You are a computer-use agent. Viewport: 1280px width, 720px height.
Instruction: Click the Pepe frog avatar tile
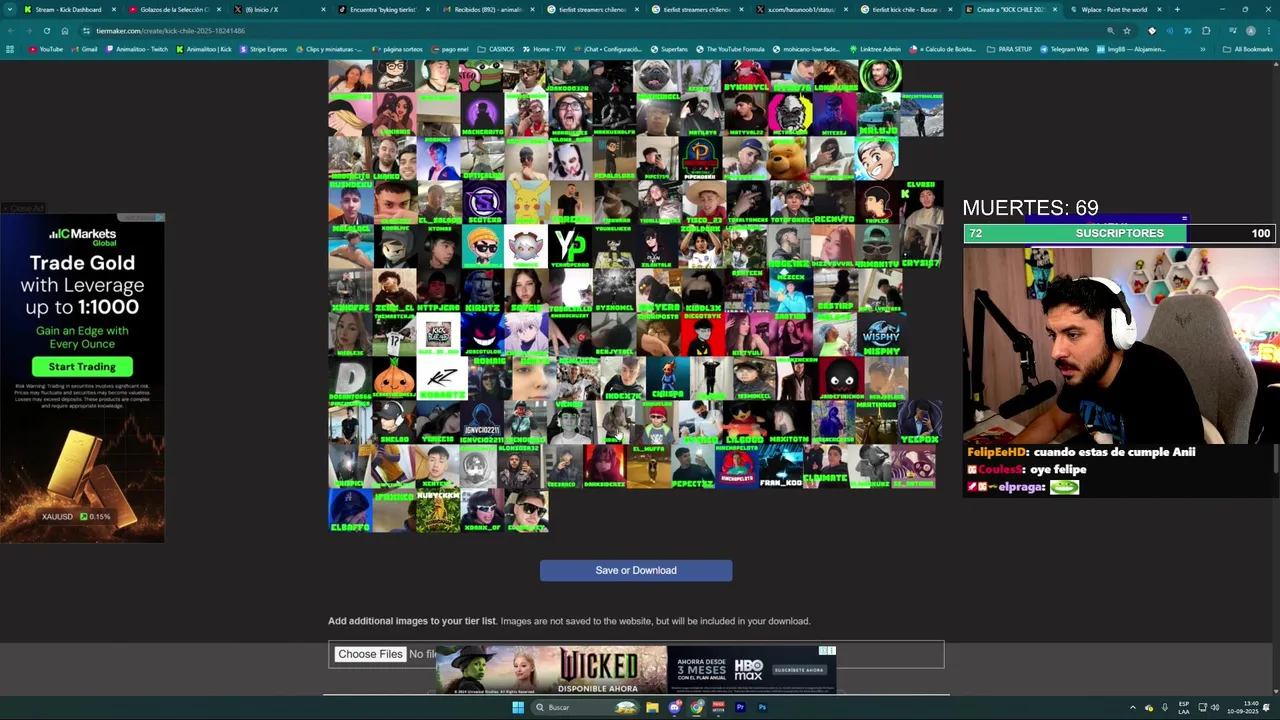tap(482, 75)
